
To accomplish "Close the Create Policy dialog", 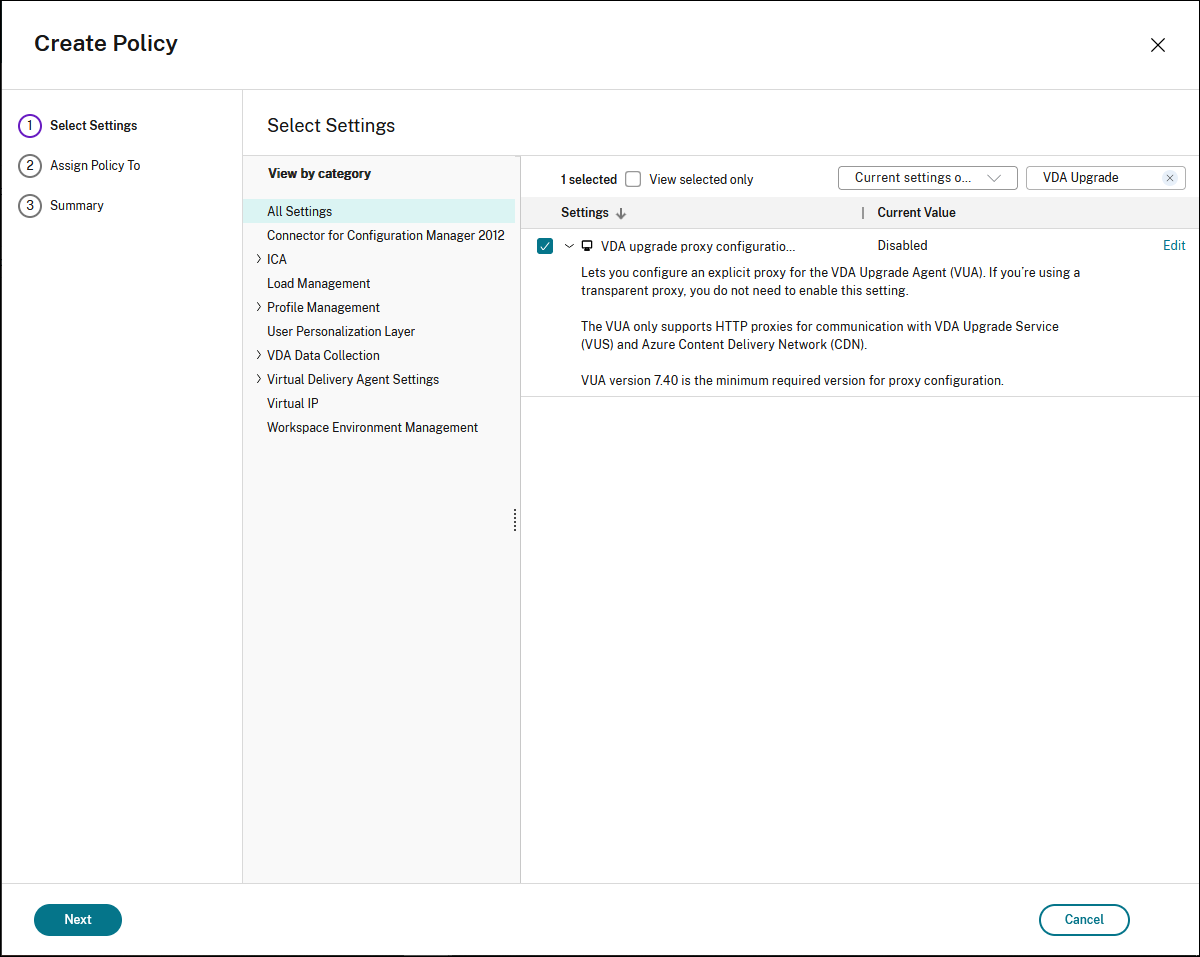I will [1157, 45].
